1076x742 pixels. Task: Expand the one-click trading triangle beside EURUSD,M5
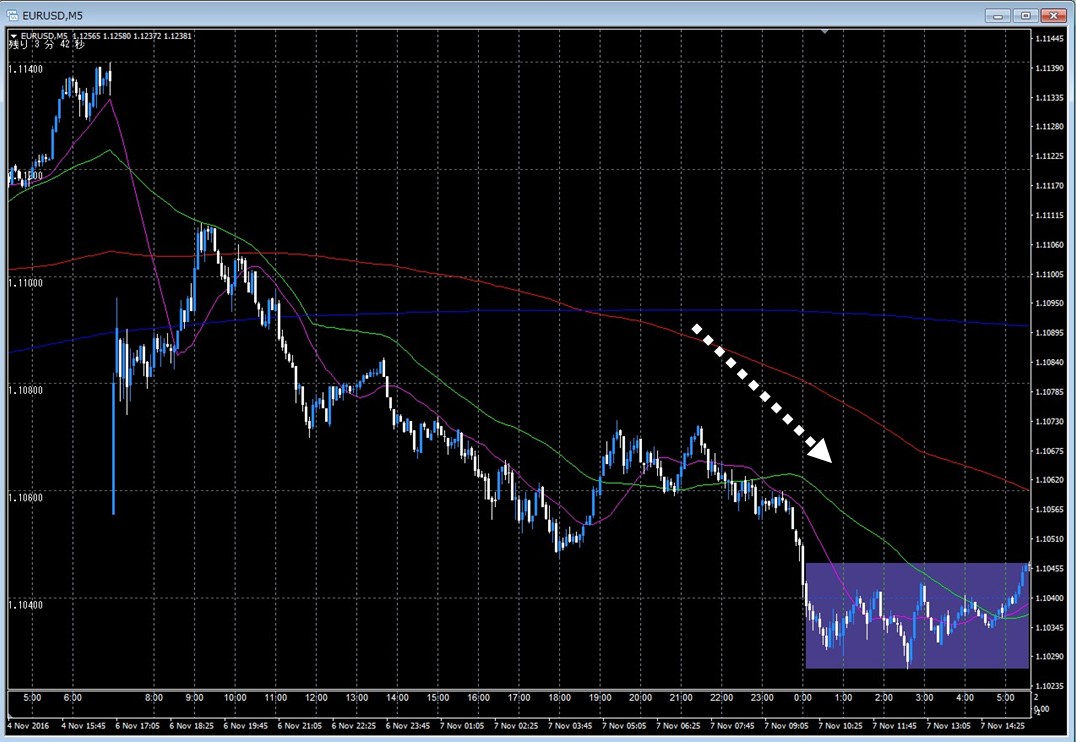14,36
